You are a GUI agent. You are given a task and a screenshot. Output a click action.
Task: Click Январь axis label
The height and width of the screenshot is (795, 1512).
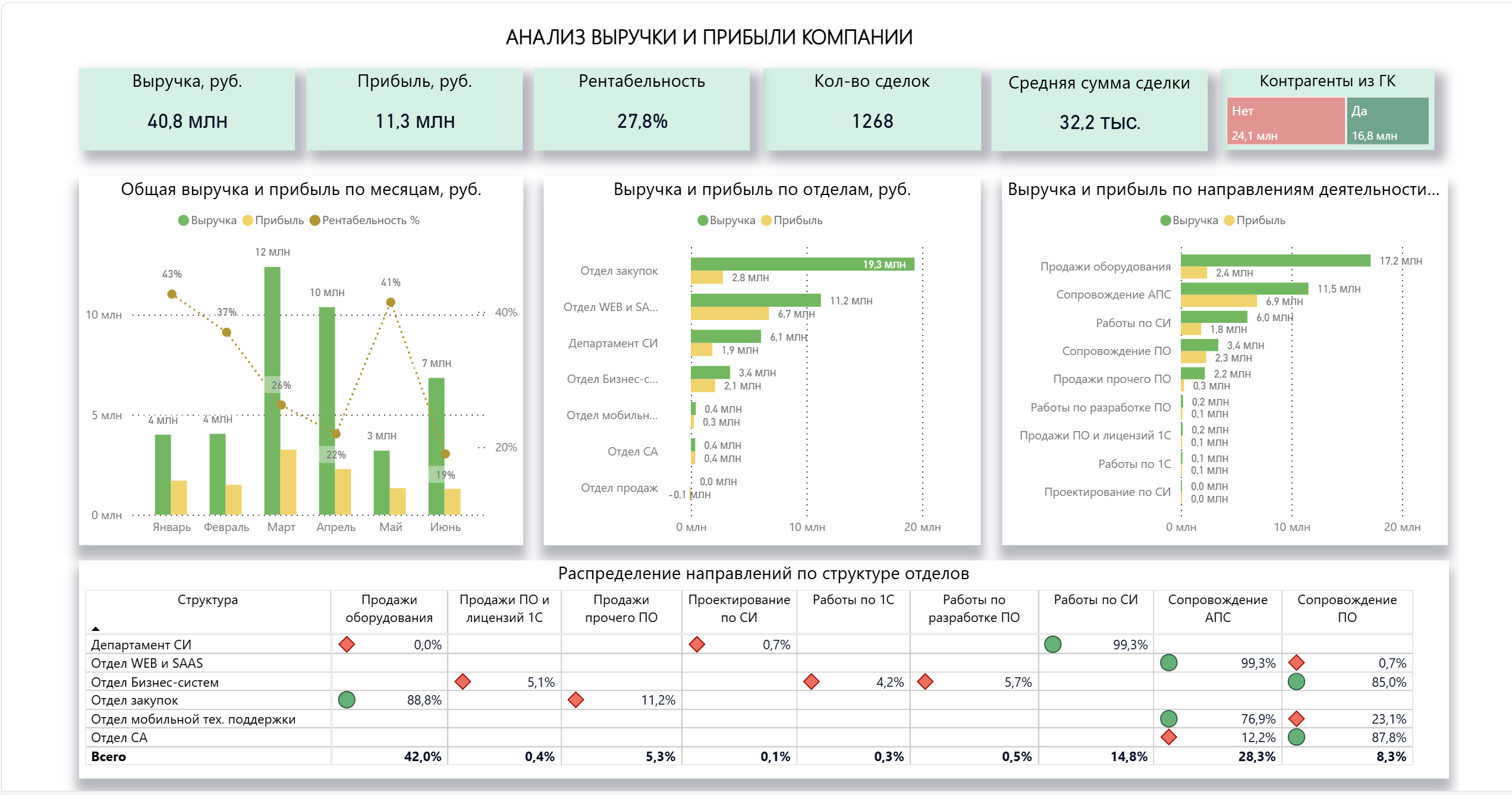pyautogui.click(x=172, y=527)
